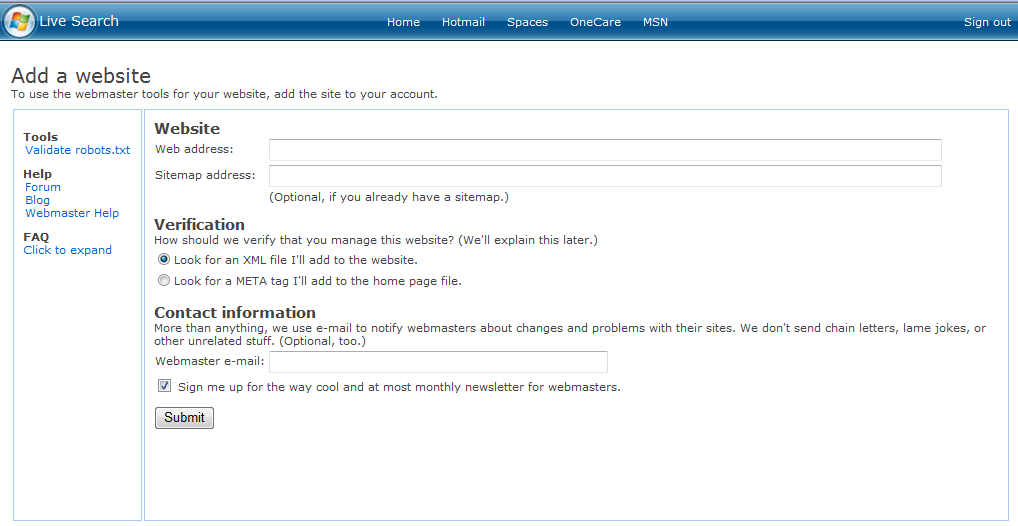This screenshot has height=526, width=1018.
Task: Click the Sign out link
Action: click(x=986, y=22)
